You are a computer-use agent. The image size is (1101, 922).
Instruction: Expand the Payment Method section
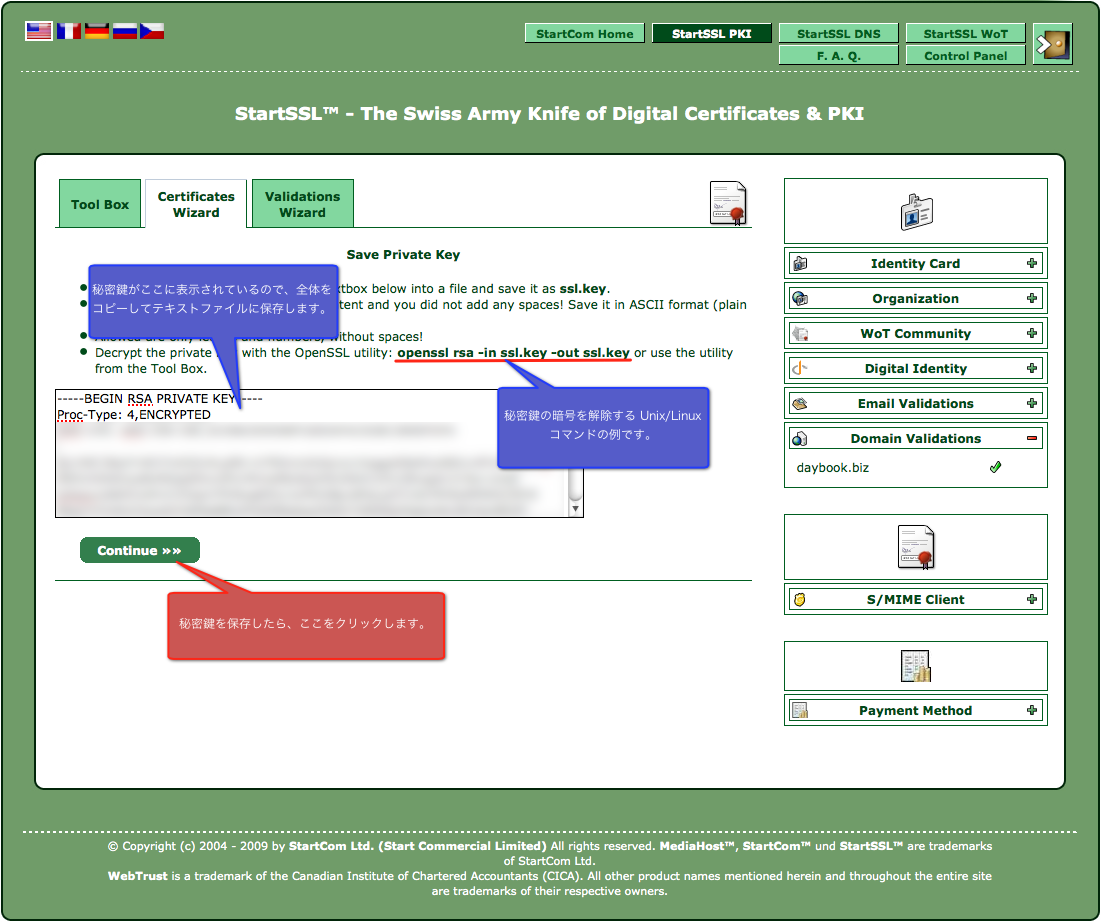[1031, 710]
